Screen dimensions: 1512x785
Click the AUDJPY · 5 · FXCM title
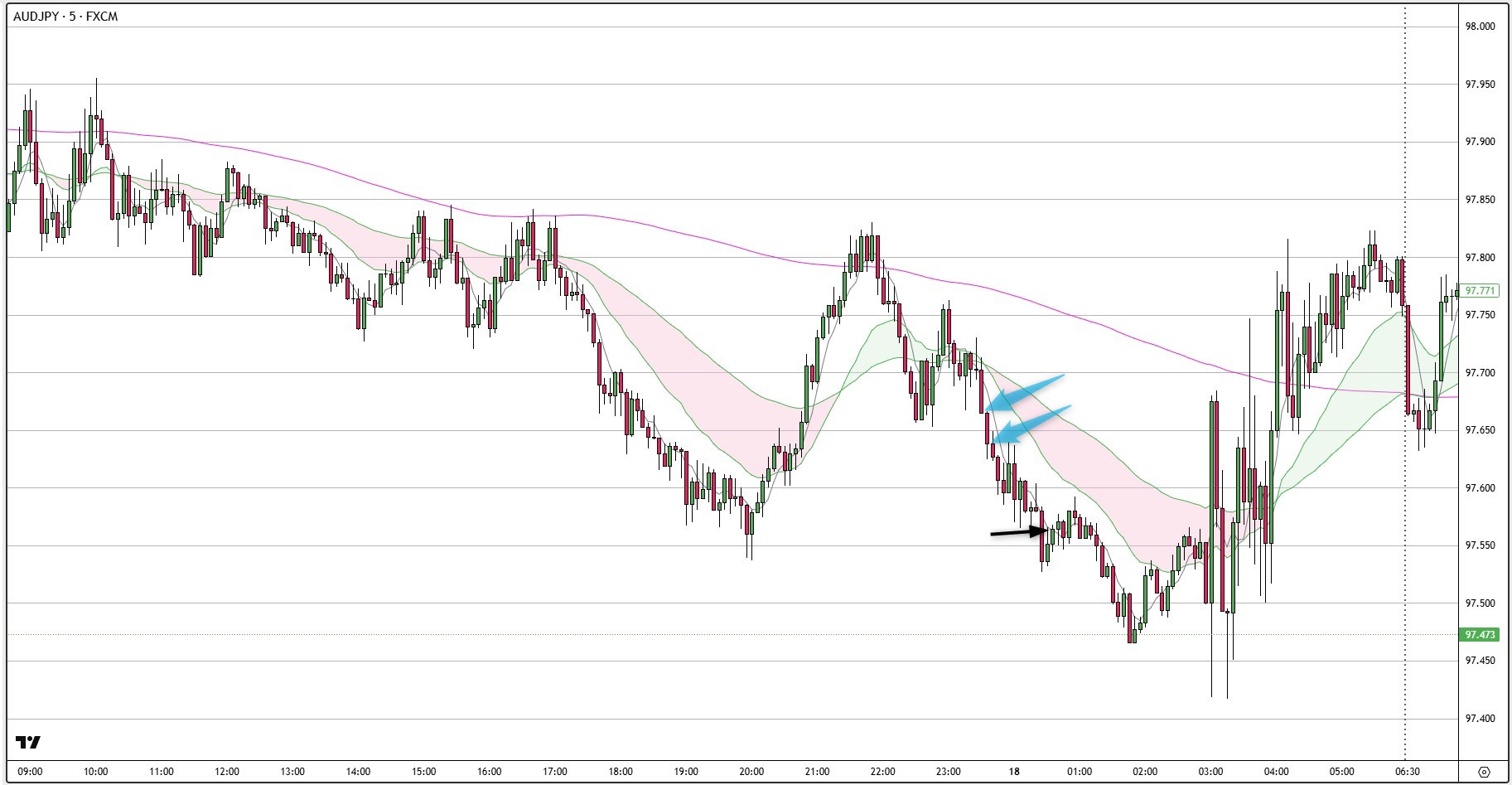[65, 17]
